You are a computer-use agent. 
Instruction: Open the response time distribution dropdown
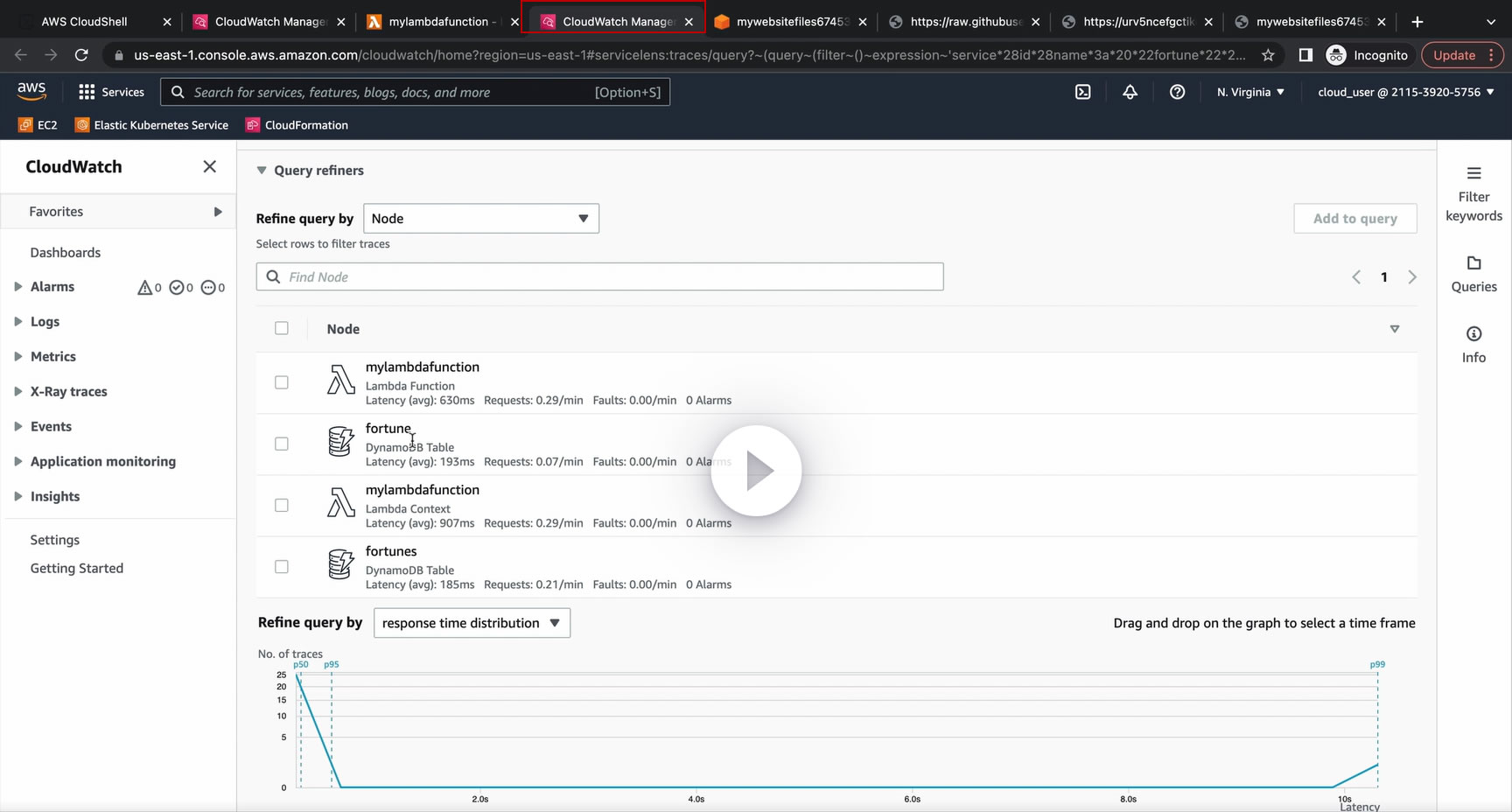[x=472, y=623]
